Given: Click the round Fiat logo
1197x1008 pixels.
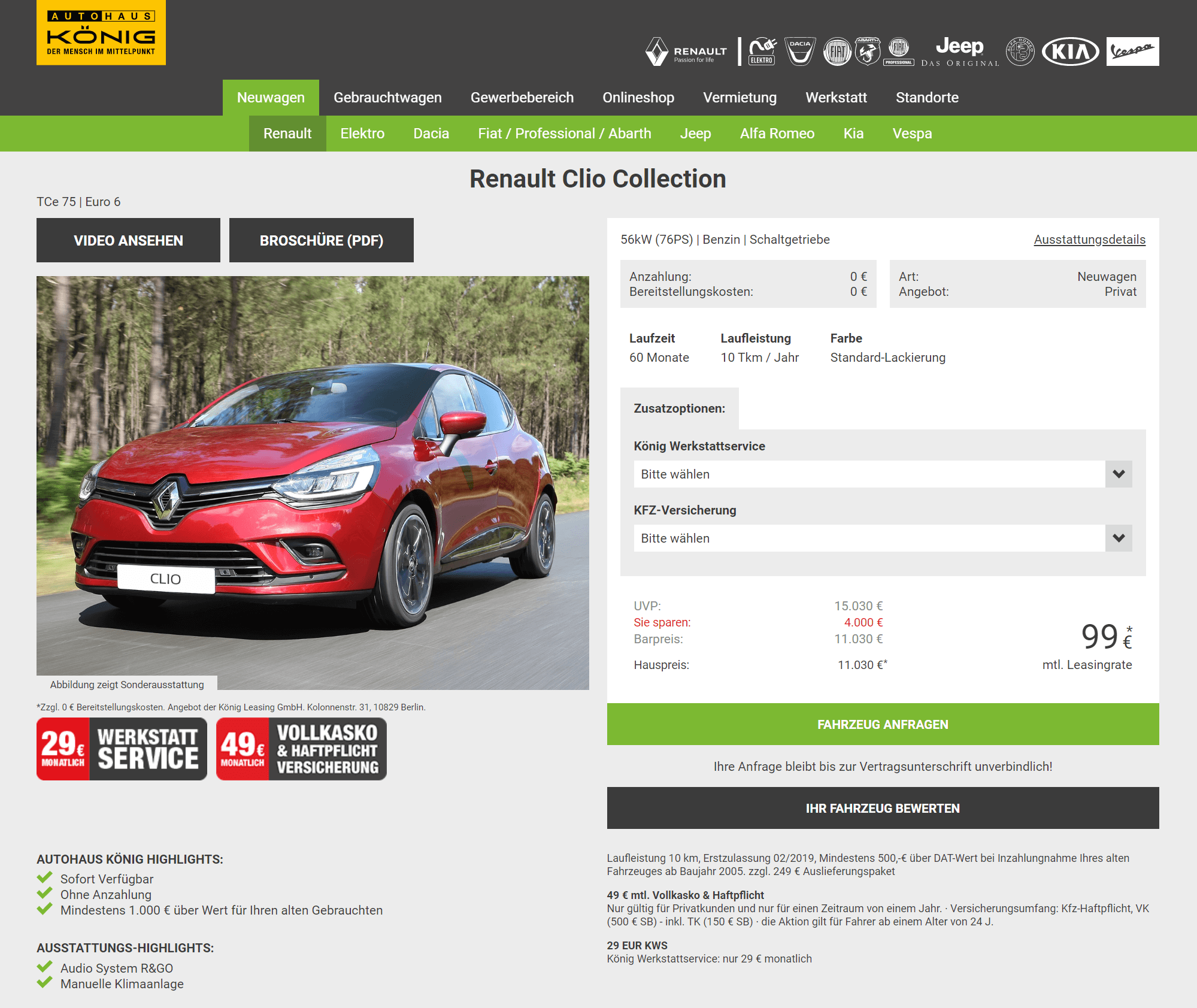Looking at the screenshot, I should [837, 52].
